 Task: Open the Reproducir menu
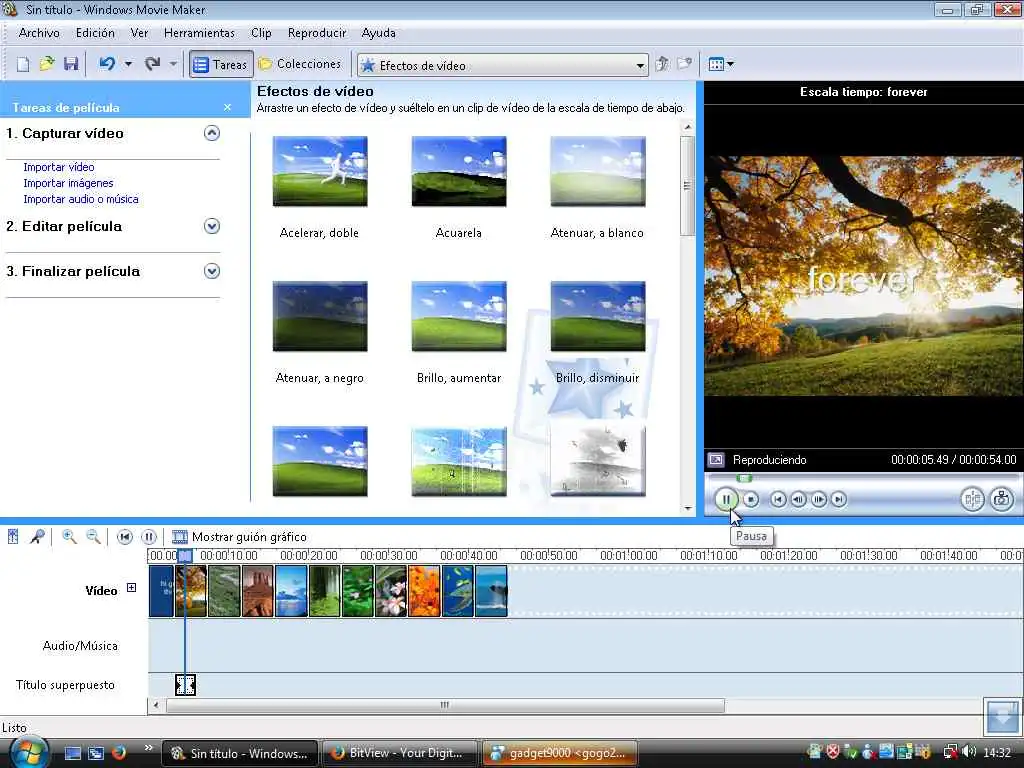click(317, 33)
